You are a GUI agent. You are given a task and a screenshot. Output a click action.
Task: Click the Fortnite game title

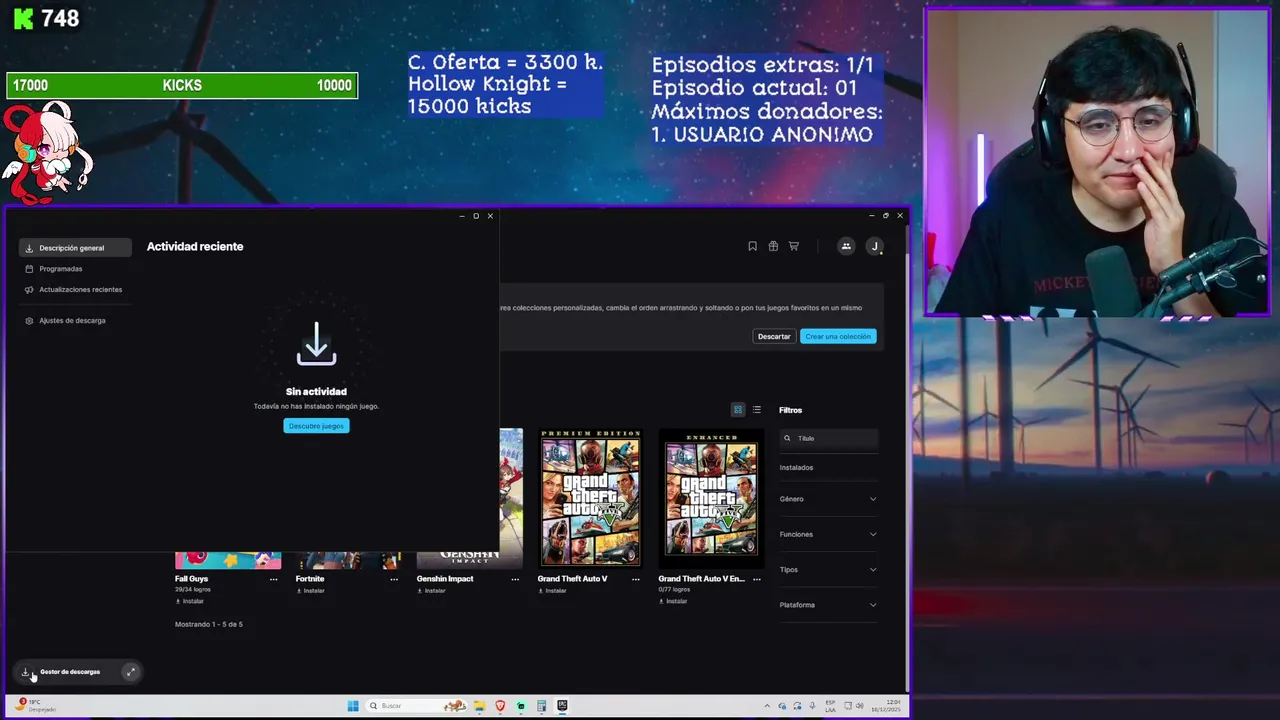pyautogui.click(x=310, y=579)
